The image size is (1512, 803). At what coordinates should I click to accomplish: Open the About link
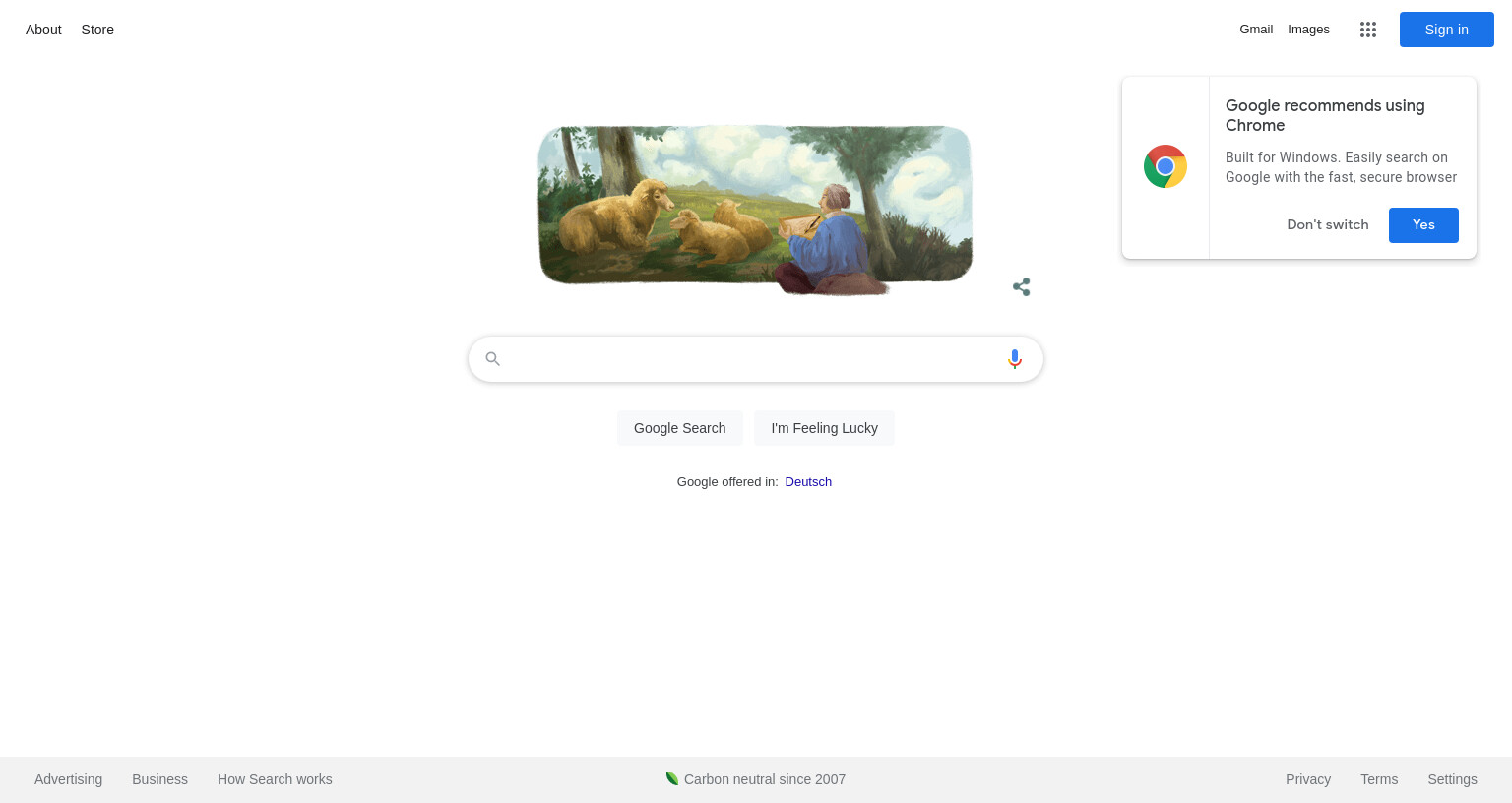tap(43, 30)
